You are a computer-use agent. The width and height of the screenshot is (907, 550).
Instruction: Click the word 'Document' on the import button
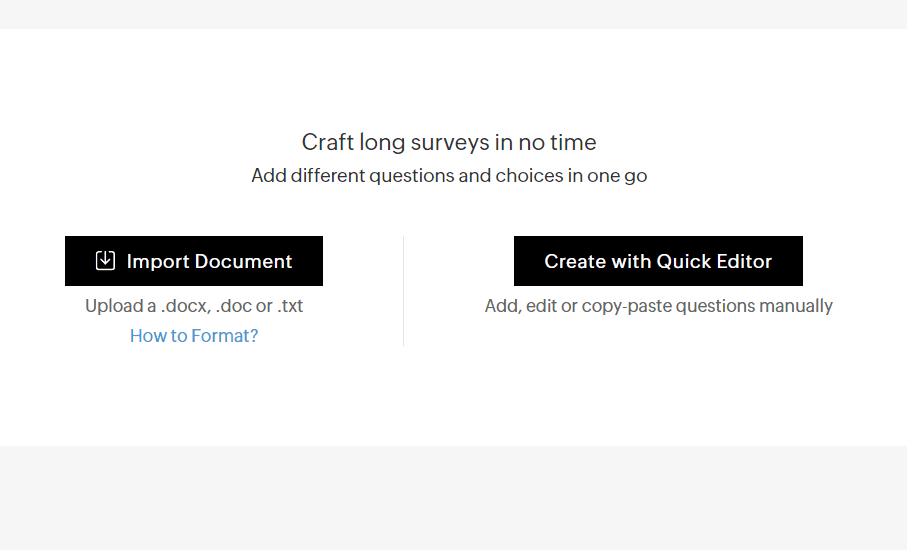[243, 261]
